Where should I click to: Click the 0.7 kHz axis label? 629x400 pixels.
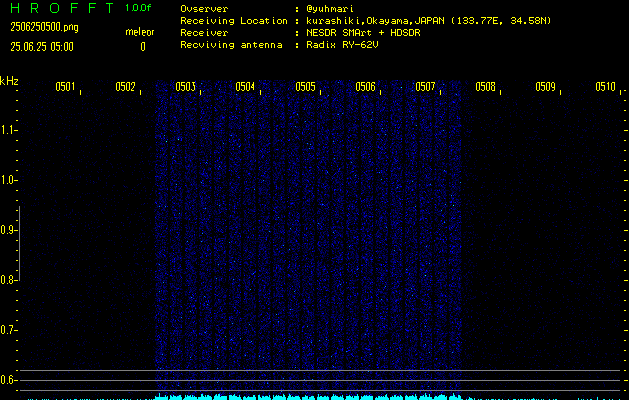[7, 330]
